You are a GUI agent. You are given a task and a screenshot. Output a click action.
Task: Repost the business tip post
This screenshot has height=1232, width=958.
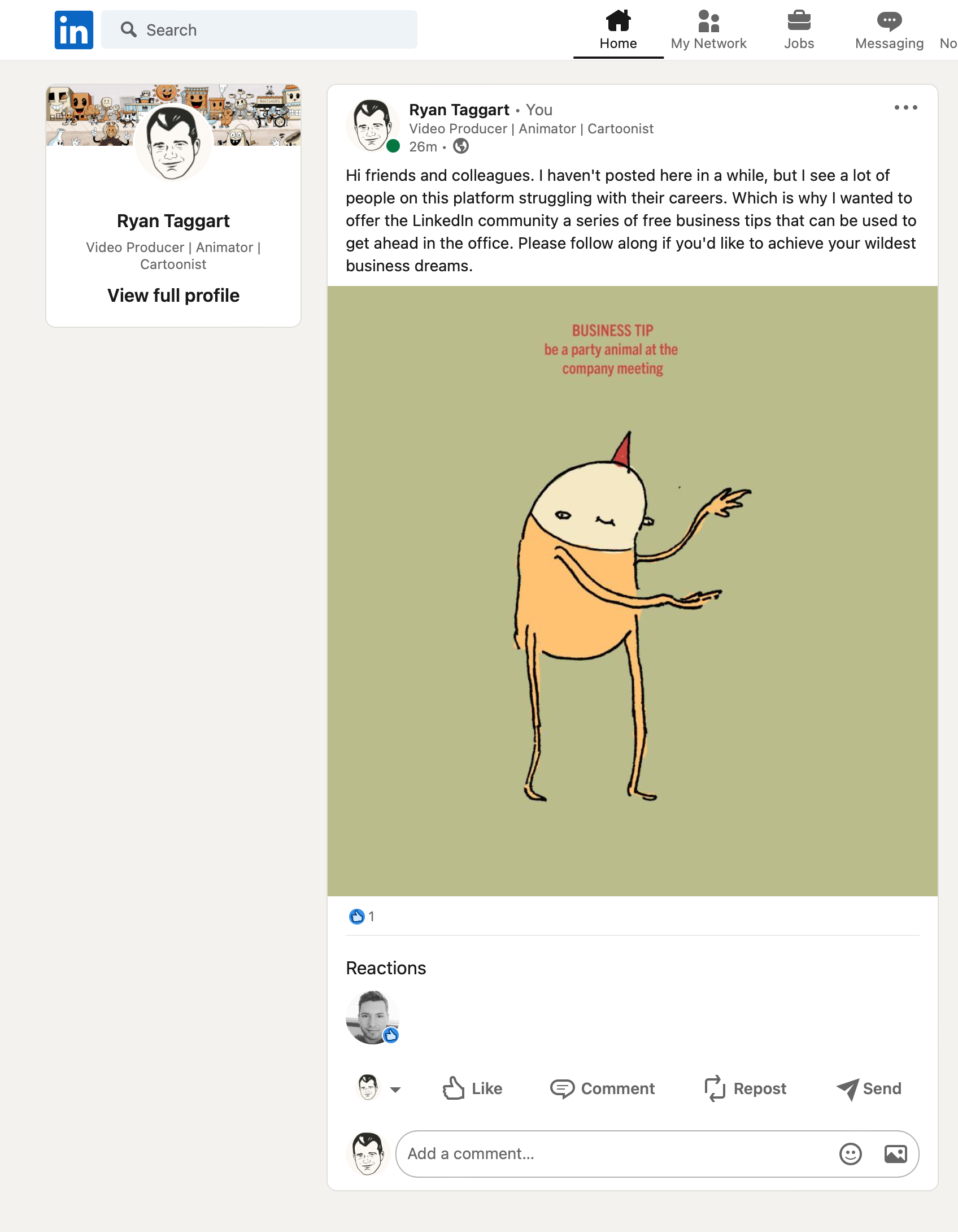click(x=745, y=1088)
